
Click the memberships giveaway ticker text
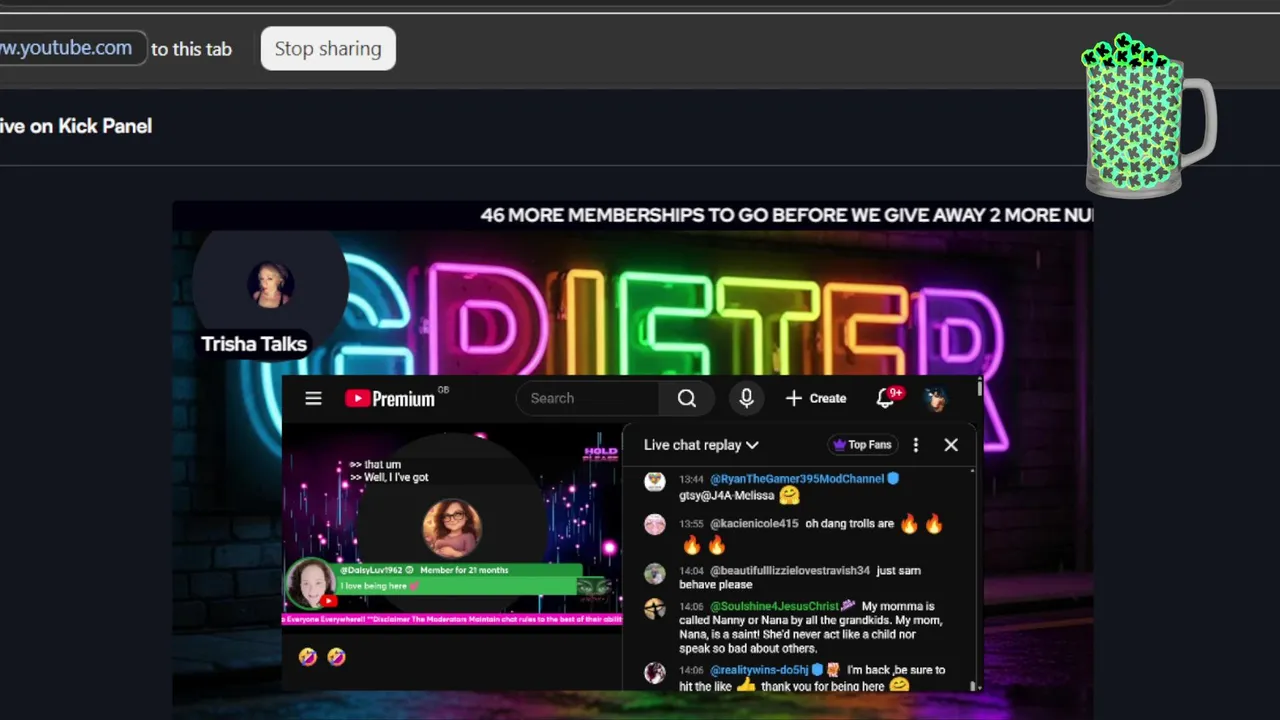pos(785,215)
